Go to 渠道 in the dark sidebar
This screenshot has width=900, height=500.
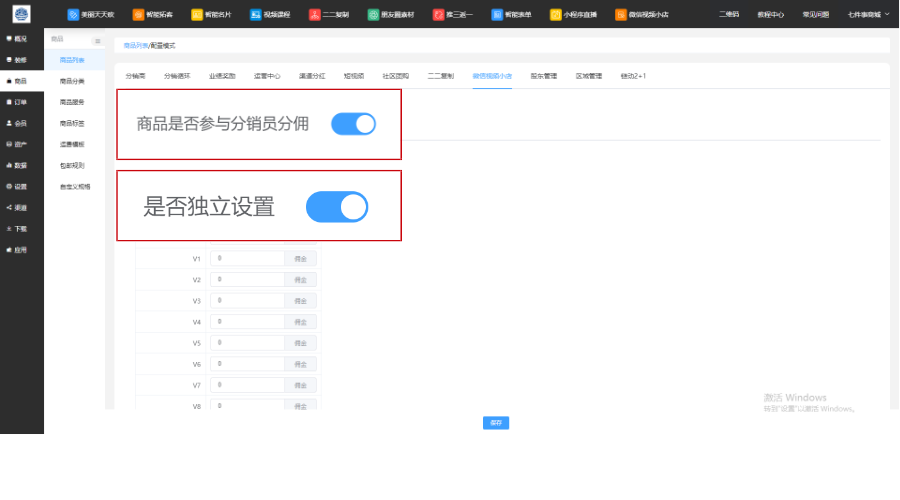click(x=17, y=207)
